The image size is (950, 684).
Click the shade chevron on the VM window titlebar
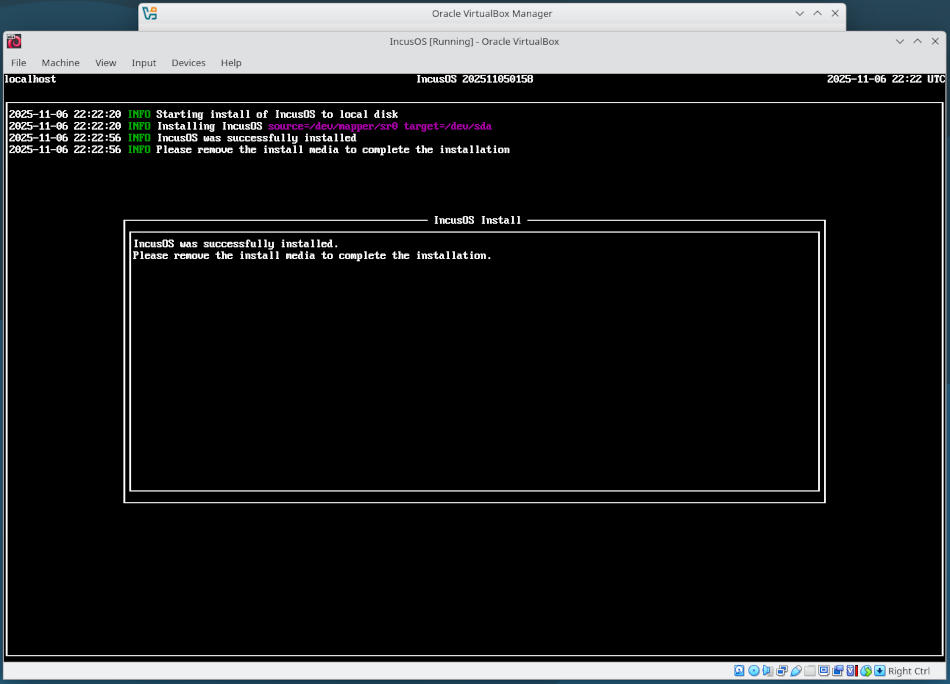[x=900, y=41]
